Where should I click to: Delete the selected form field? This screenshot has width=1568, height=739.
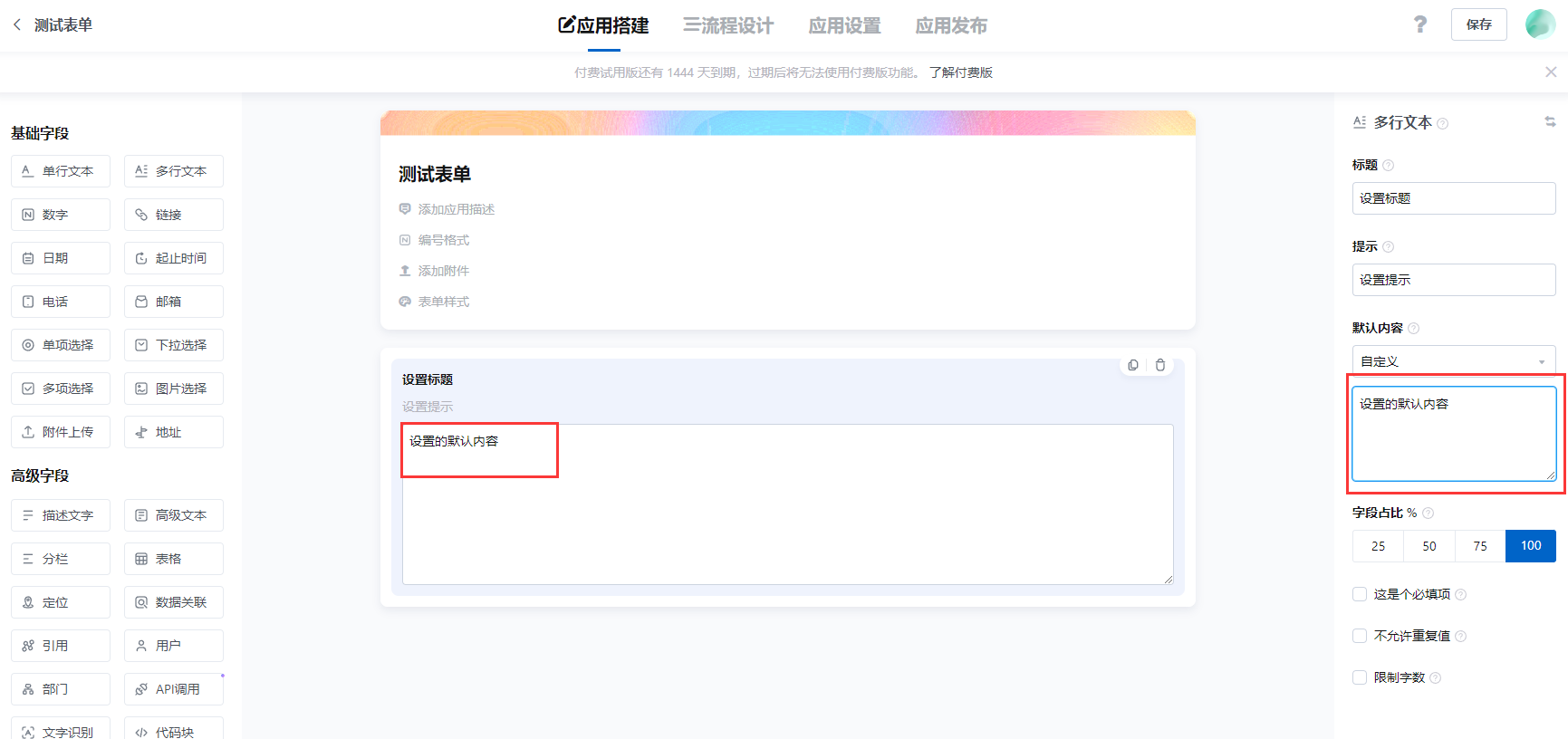[1160, 365]
